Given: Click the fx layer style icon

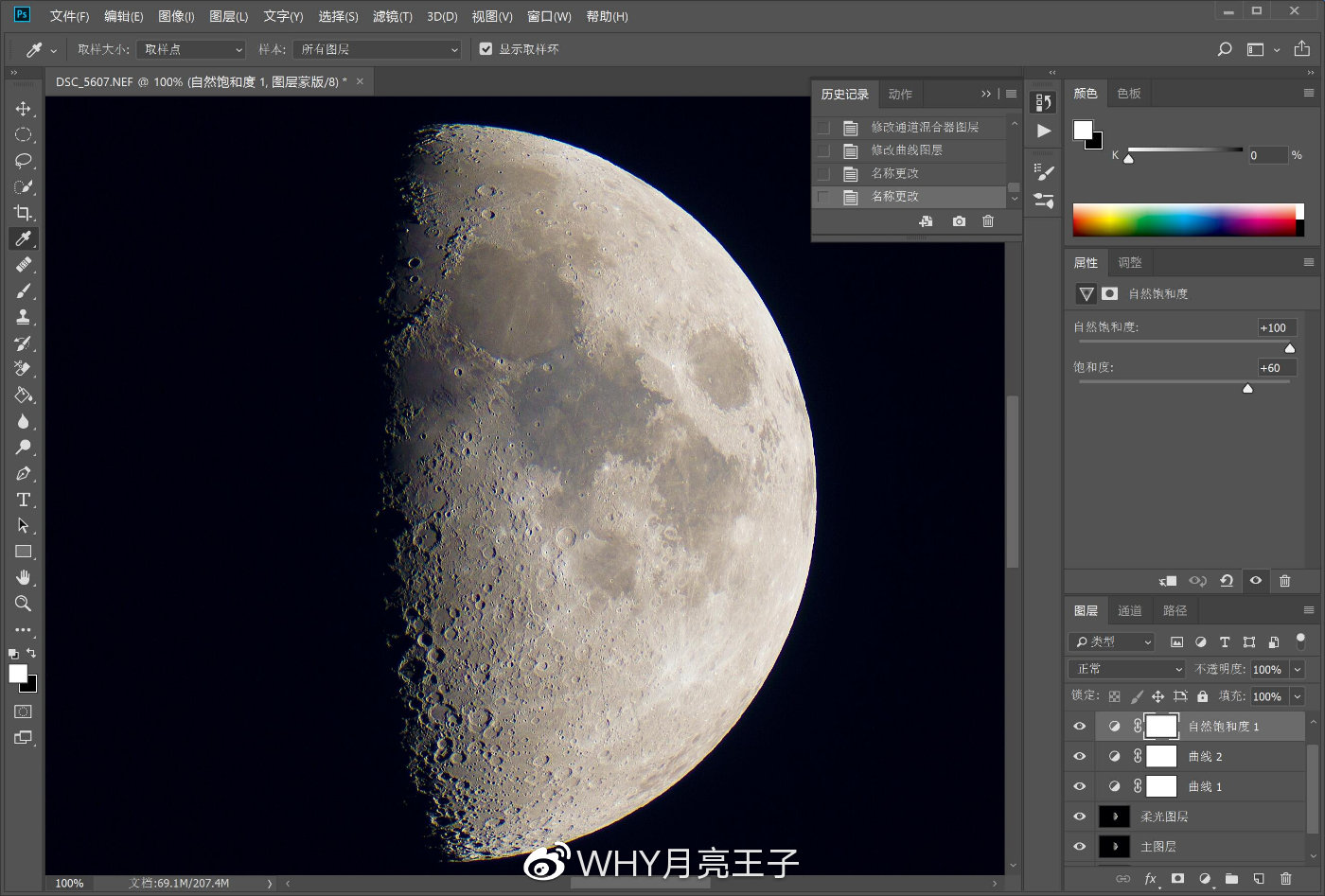Looking at the screenshot, I should tap(1151, 879).
